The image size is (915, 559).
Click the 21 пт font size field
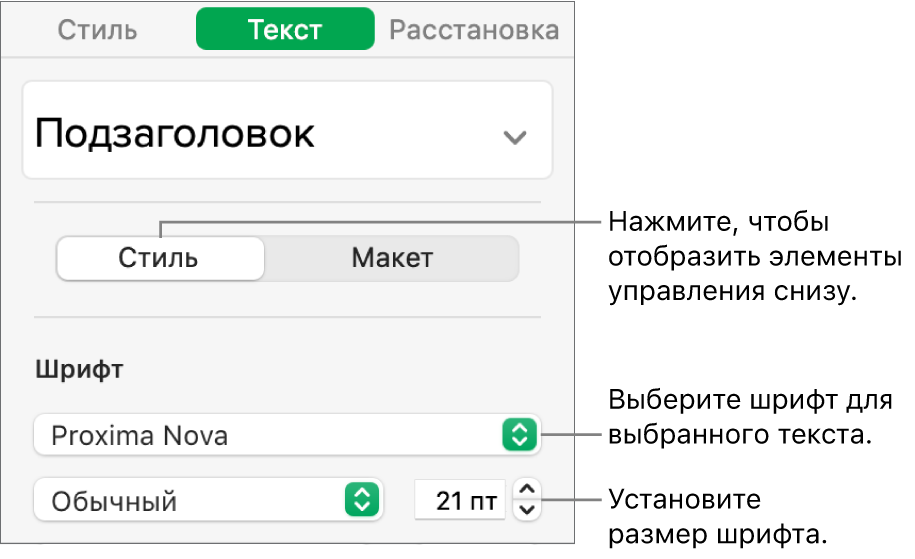pyautogui.click(x=460, y=500)
